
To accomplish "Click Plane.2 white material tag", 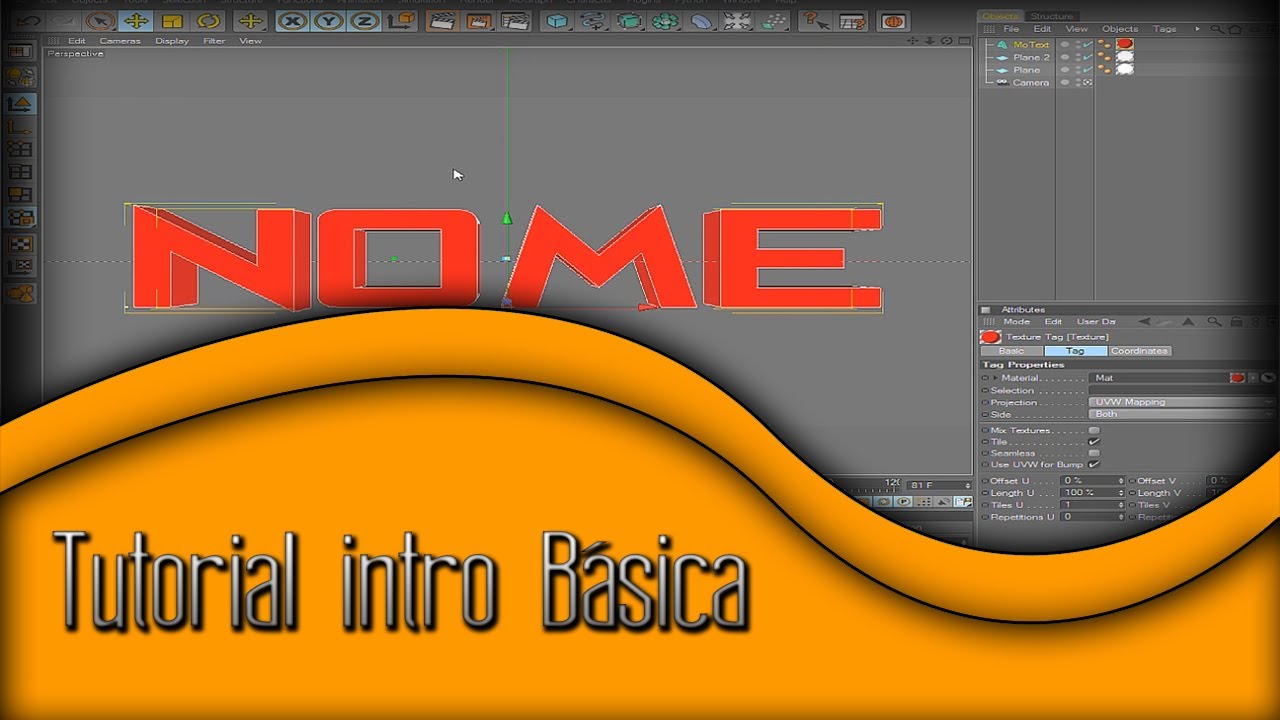I will point(1125,57).
